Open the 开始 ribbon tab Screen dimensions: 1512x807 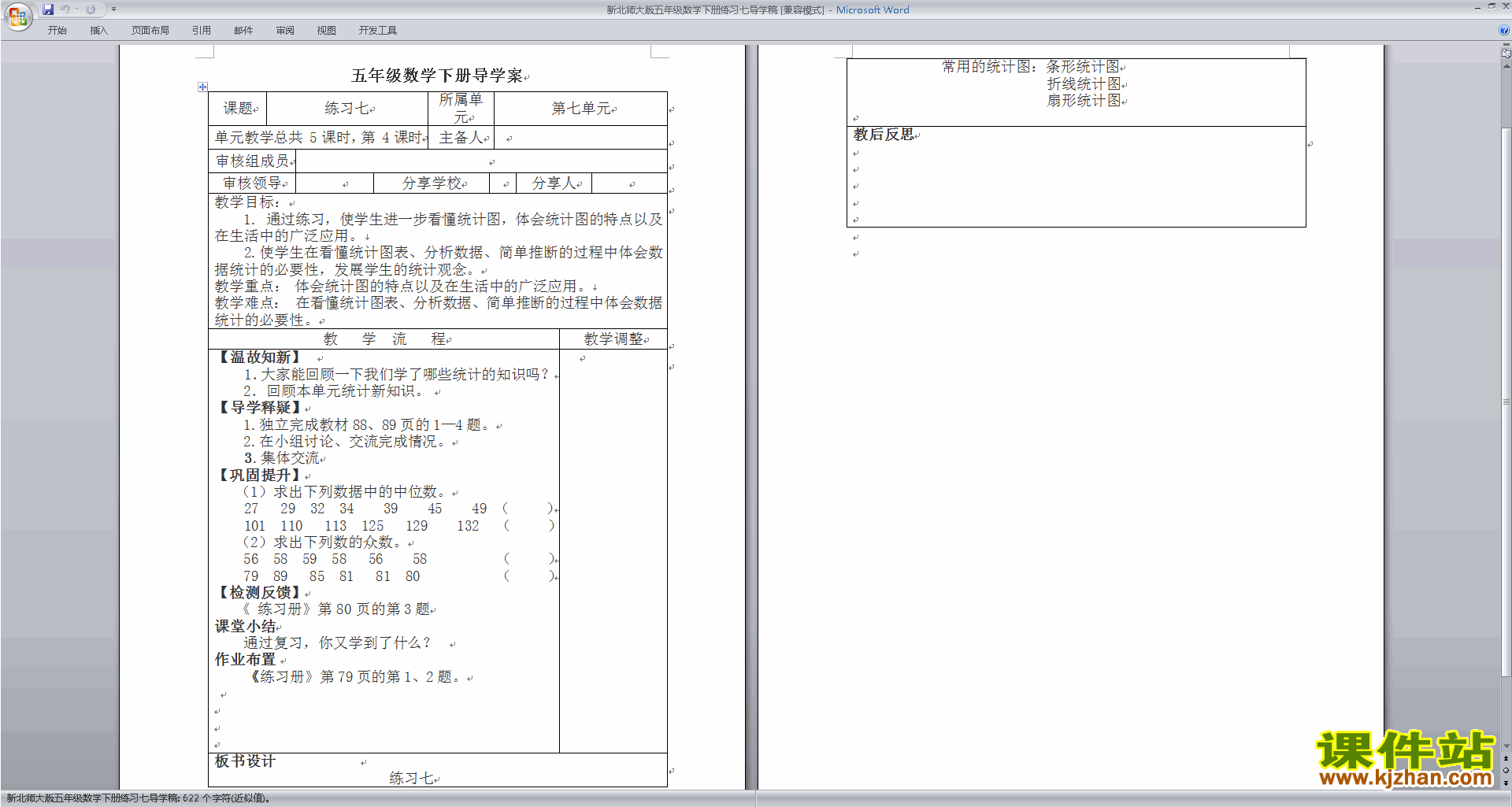pyautogui.click(x=57, y=31)
